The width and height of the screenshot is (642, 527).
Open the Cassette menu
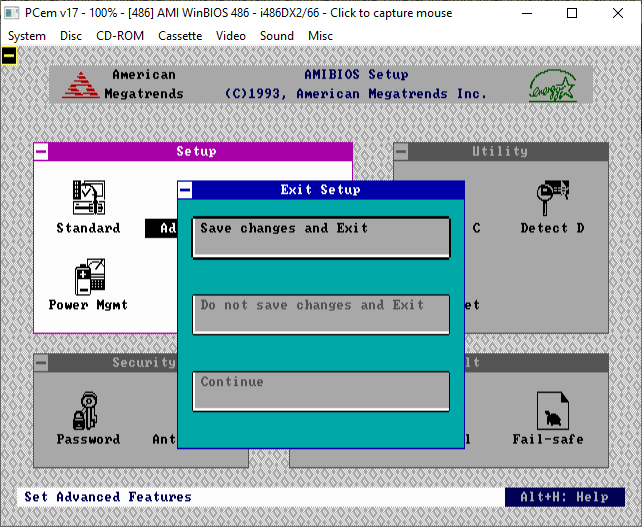pos(180,36)
